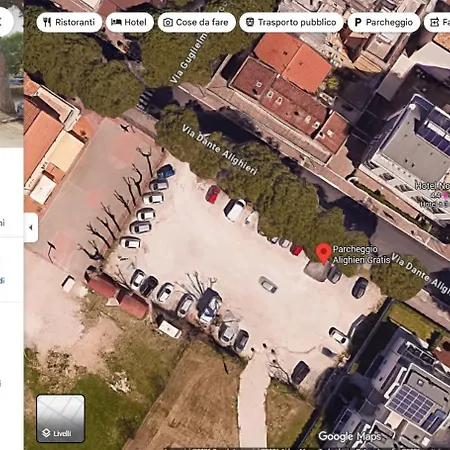Open the Livelli map type thumbnail
The width and height of the screenshot is (450, 450).
tap(60, 419)
